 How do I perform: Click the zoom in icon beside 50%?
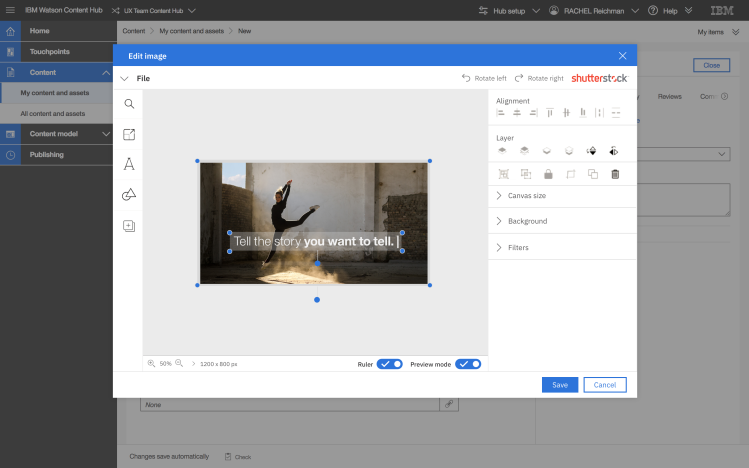point(151,363)
